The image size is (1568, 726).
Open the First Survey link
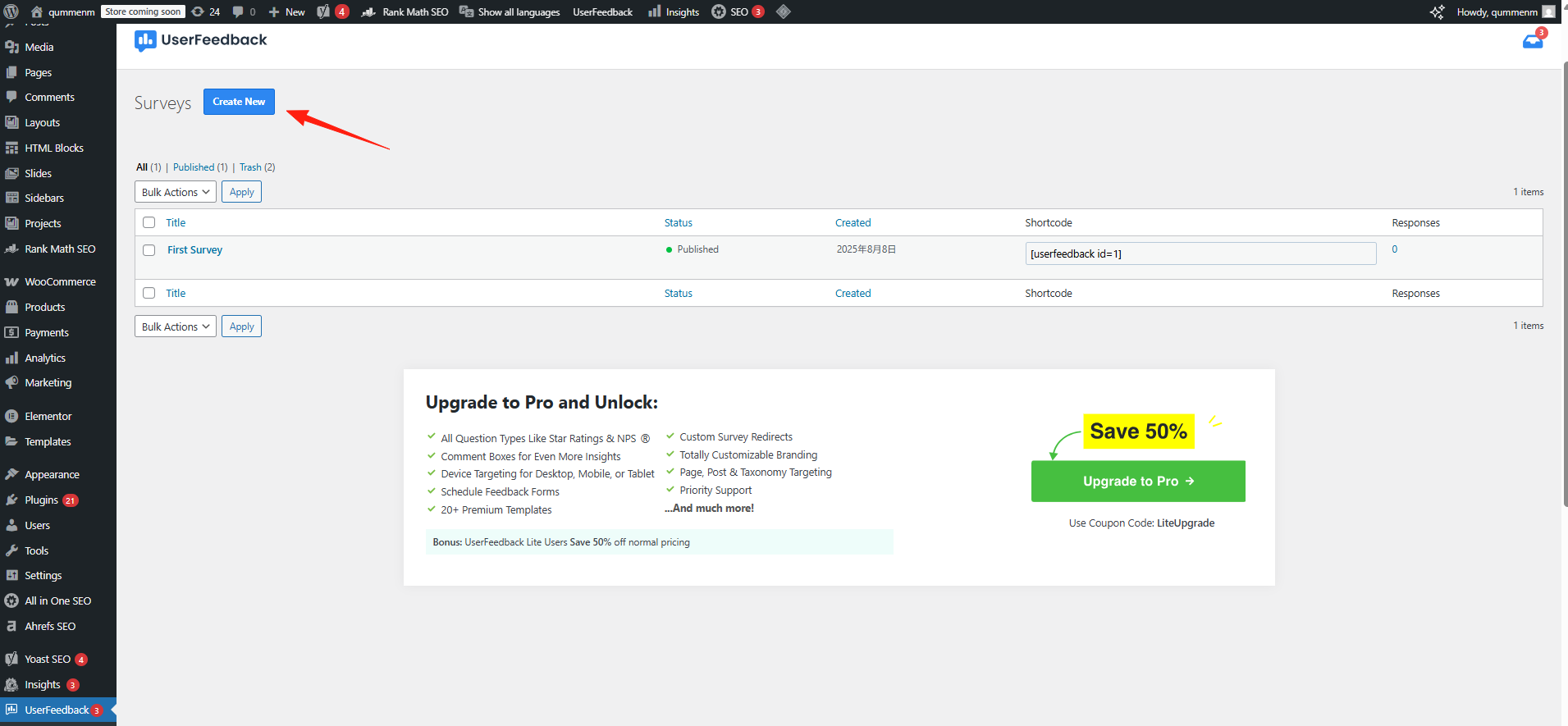(194, 250)
